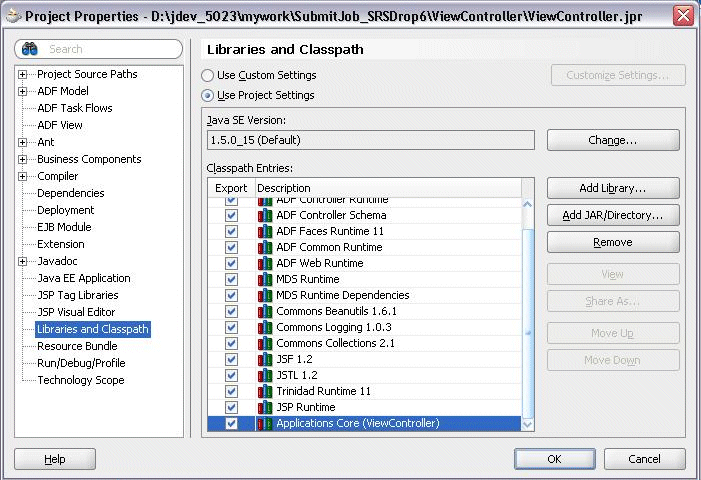Select the JSTL 1.2 classpath entry

click(x=364, y=375)
